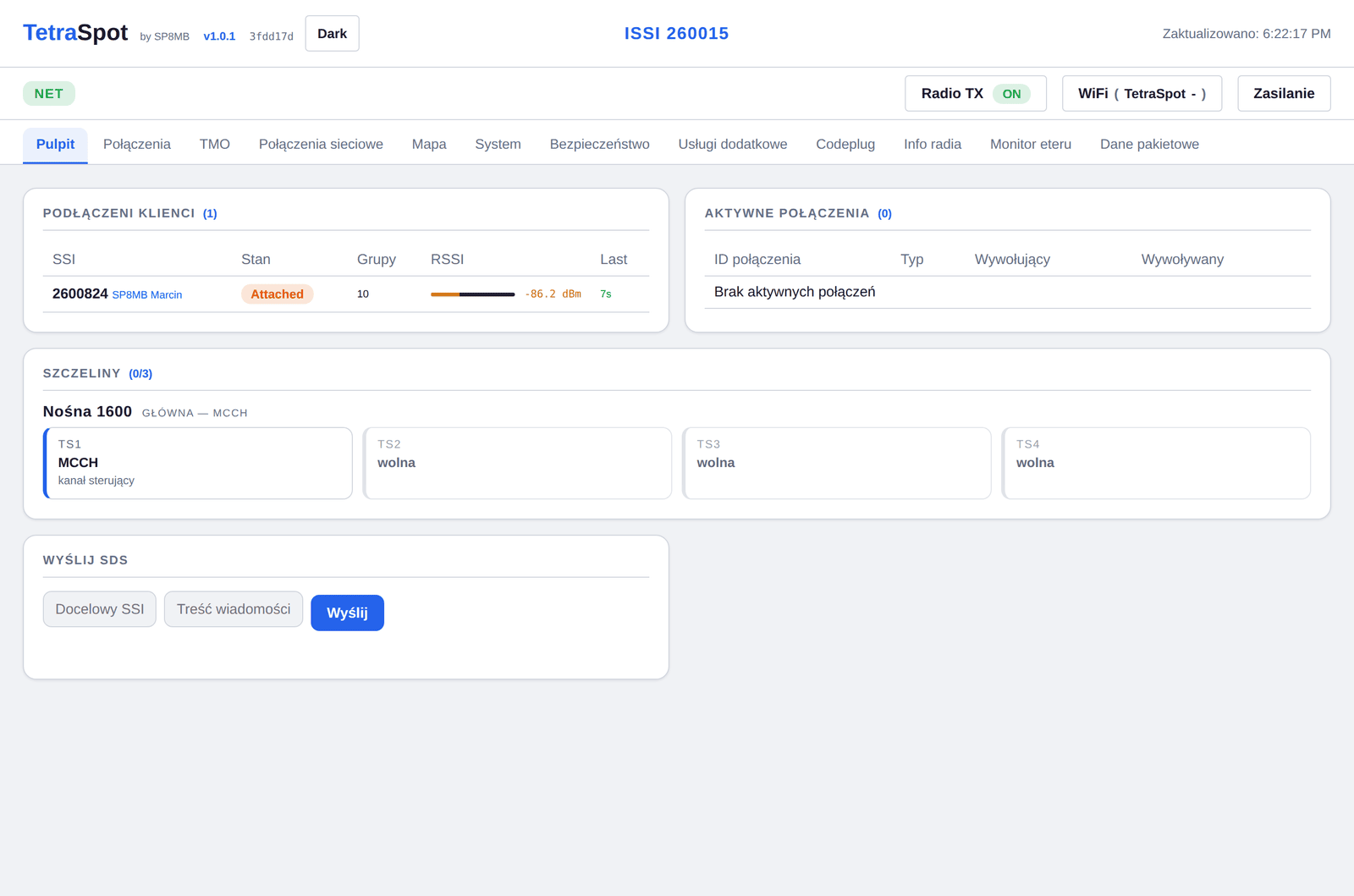Screen dimensions: 1354x896
Task: Open the Bezpieczeństwo tab
Action: [600, 145]
